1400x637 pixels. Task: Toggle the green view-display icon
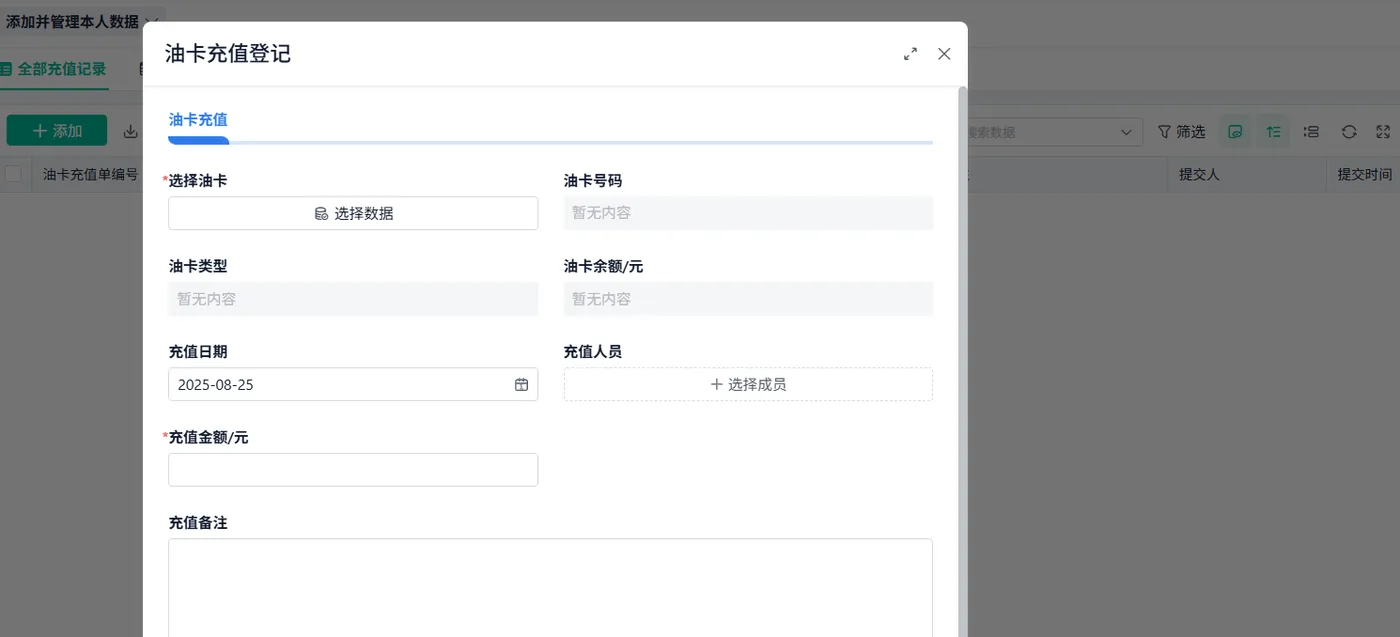point(1235,132)
